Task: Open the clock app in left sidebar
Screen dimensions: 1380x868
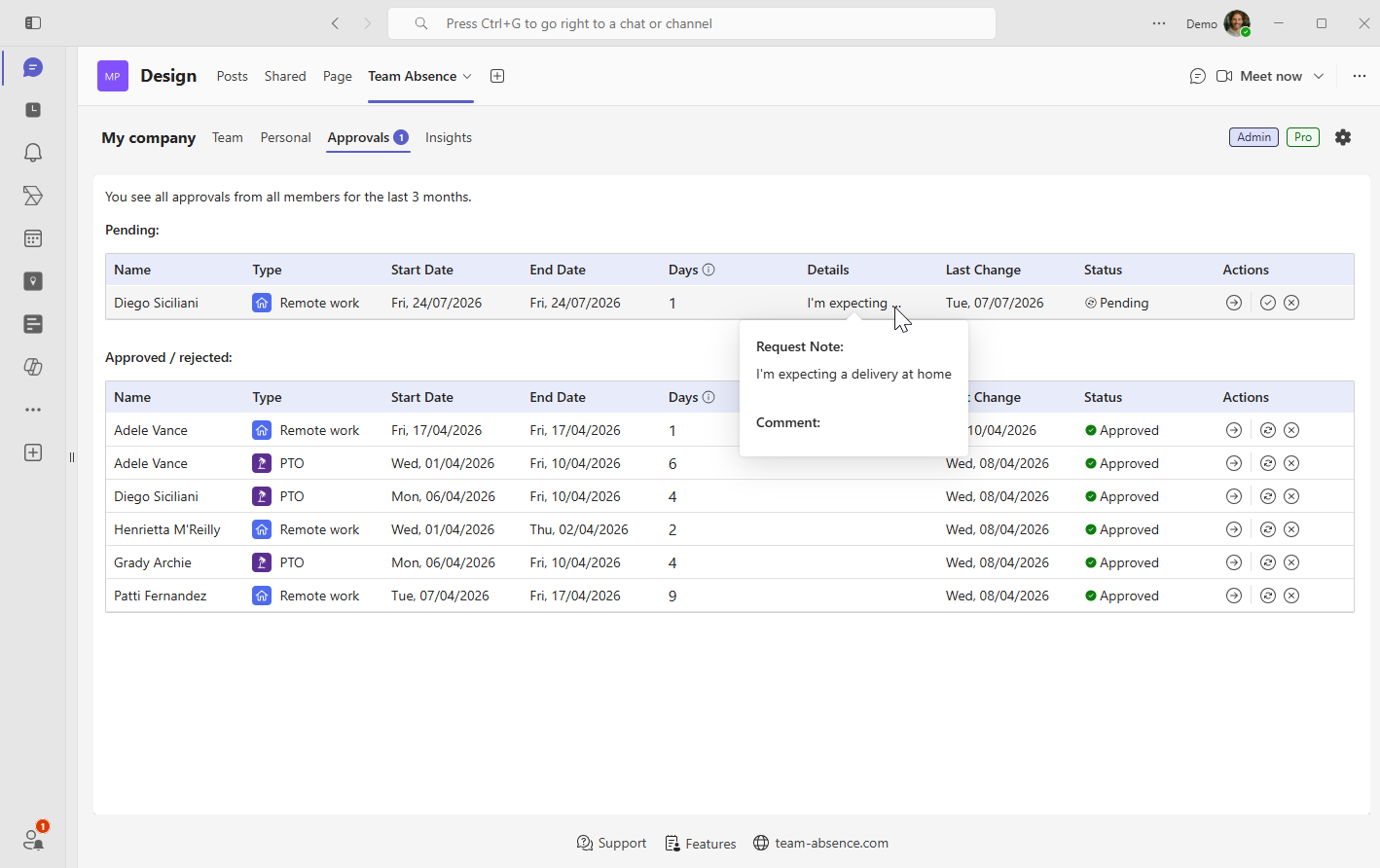Action: click(x=33, y=110)
